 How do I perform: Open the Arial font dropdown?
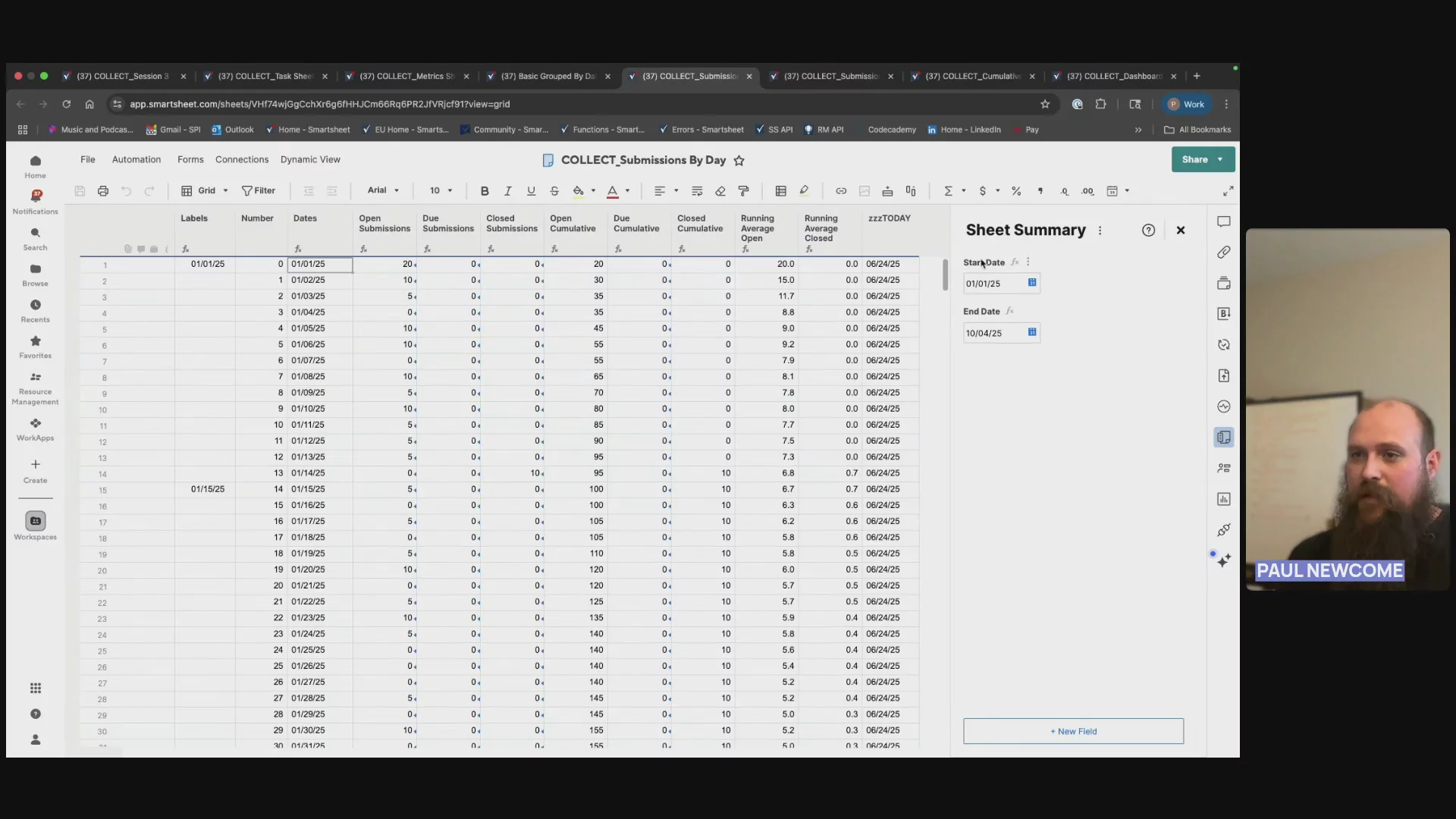tap(383, 190)
